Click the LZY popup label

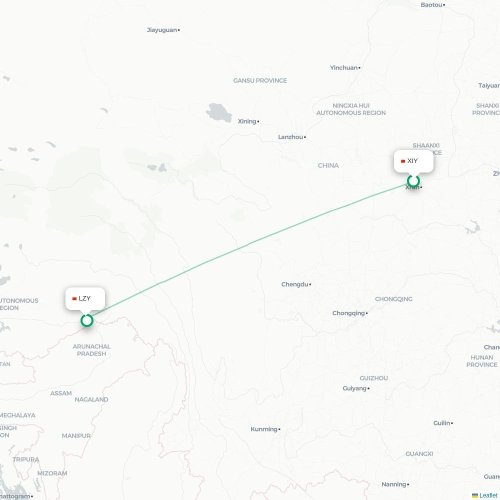click(85, 299)
